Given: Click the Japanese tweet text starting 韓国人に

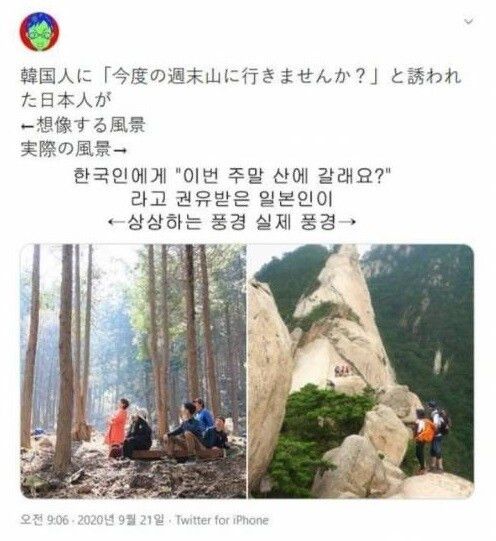Looking at the screenshot, I should pos(240,88).
